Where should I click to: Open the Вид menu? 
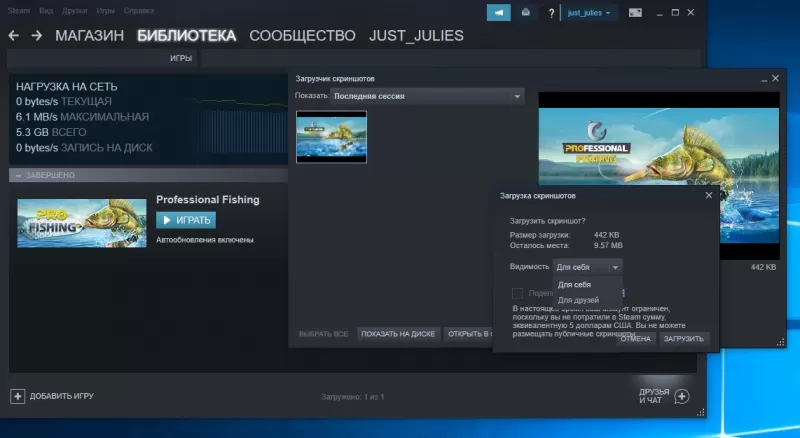point(46,11)
